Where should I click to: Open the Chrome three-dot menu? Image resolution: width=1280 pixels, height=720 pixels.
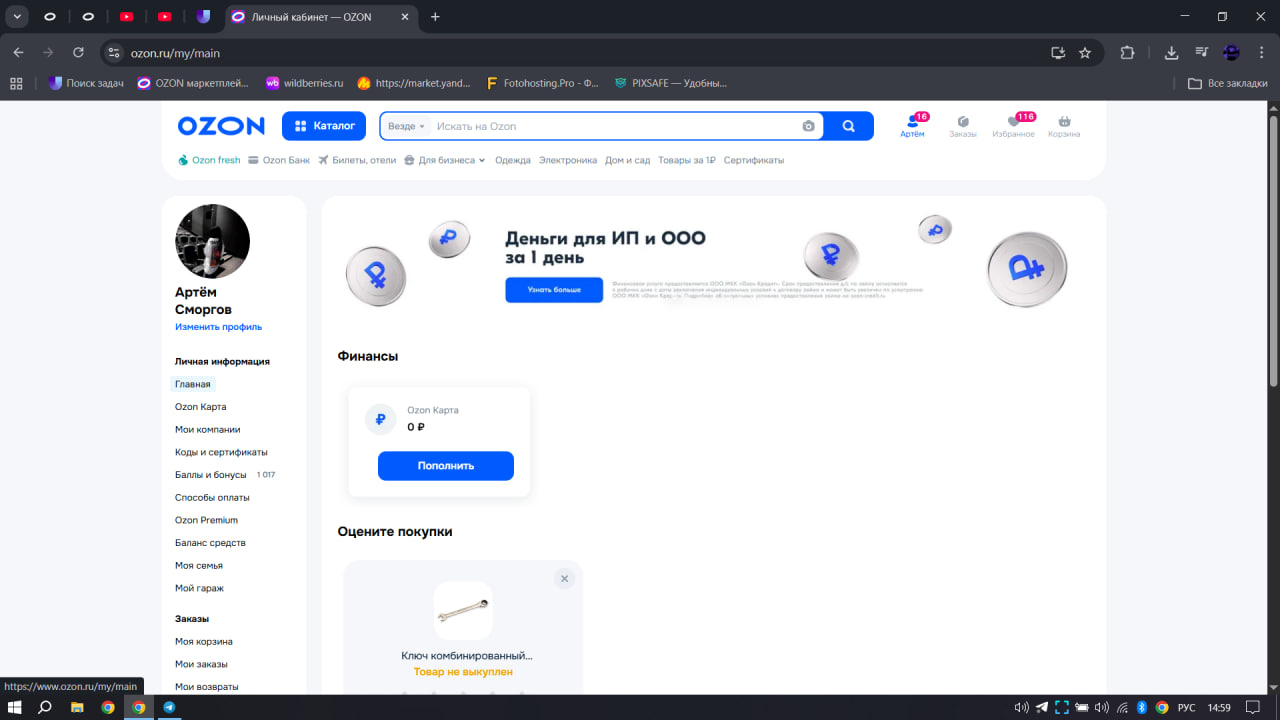[1261, 53]
